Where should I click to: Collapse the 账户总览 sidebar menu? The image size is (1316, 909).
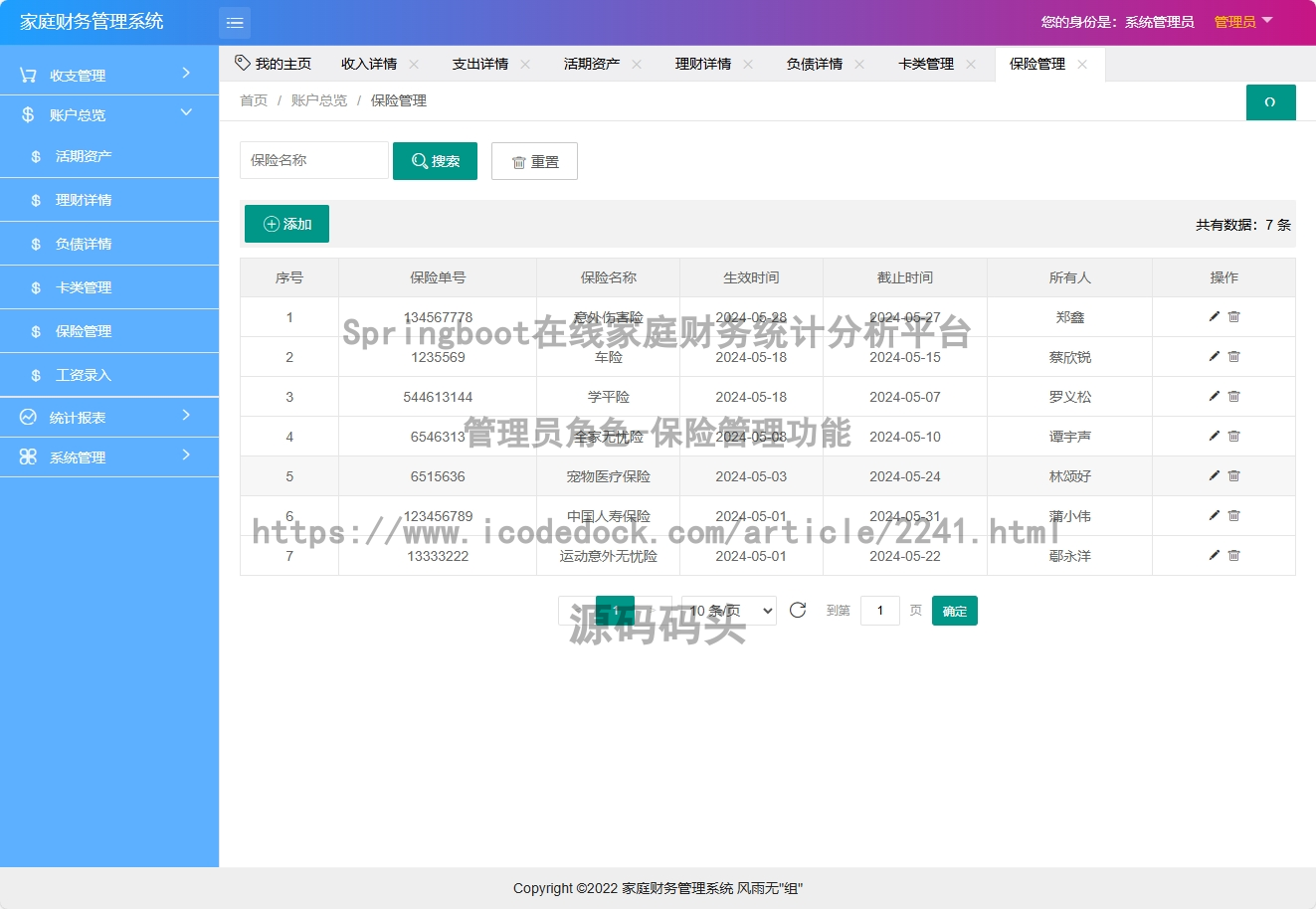109,114
